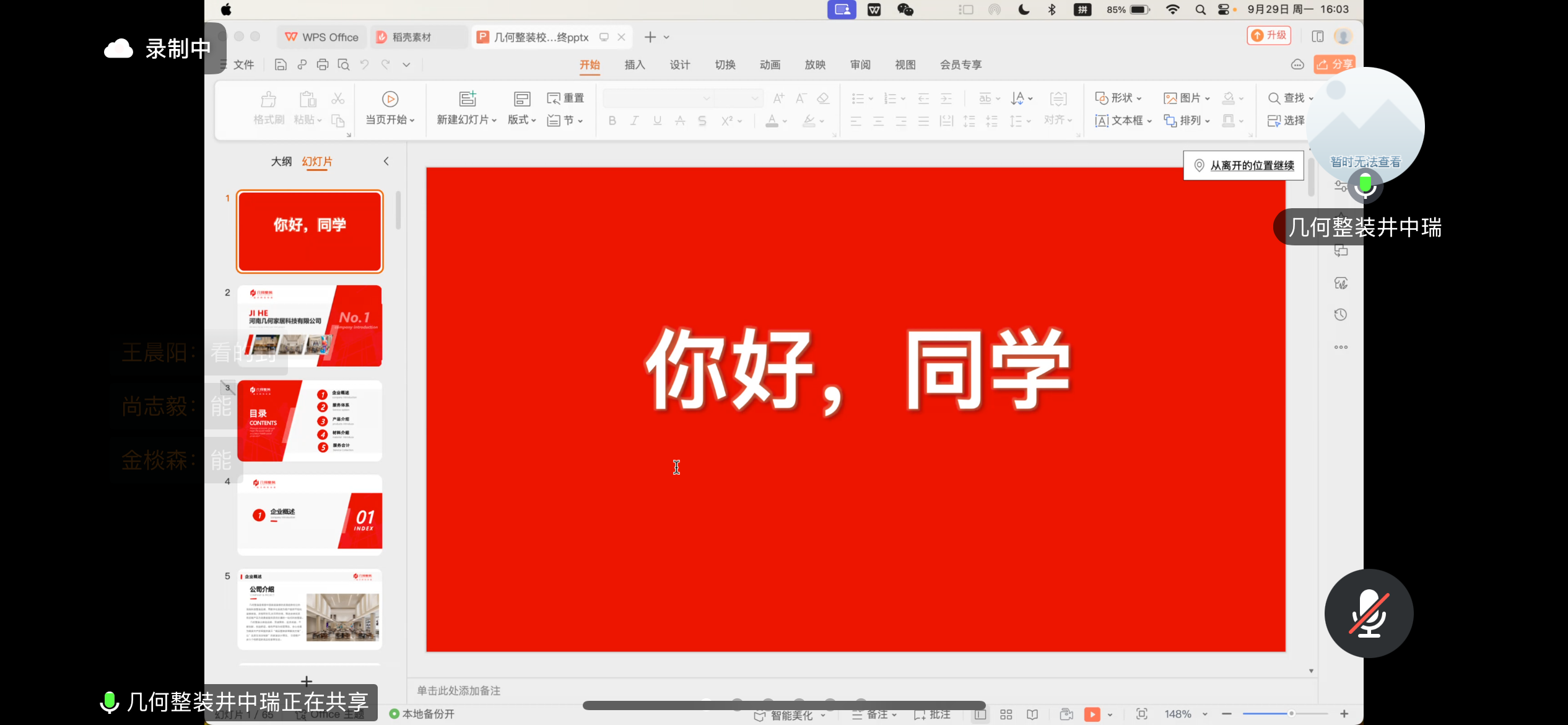Click the print icon in quick toolbar

322,65
